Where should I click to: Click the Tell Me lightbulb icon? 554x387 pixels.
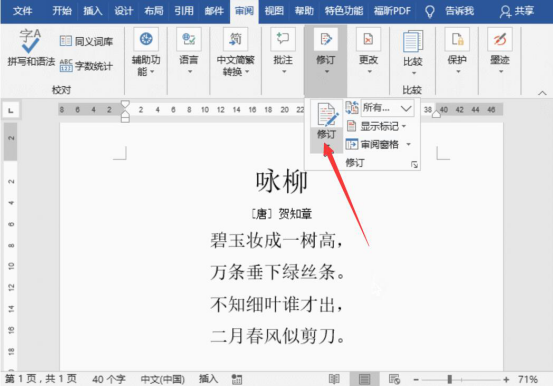(x=430, y=12)
